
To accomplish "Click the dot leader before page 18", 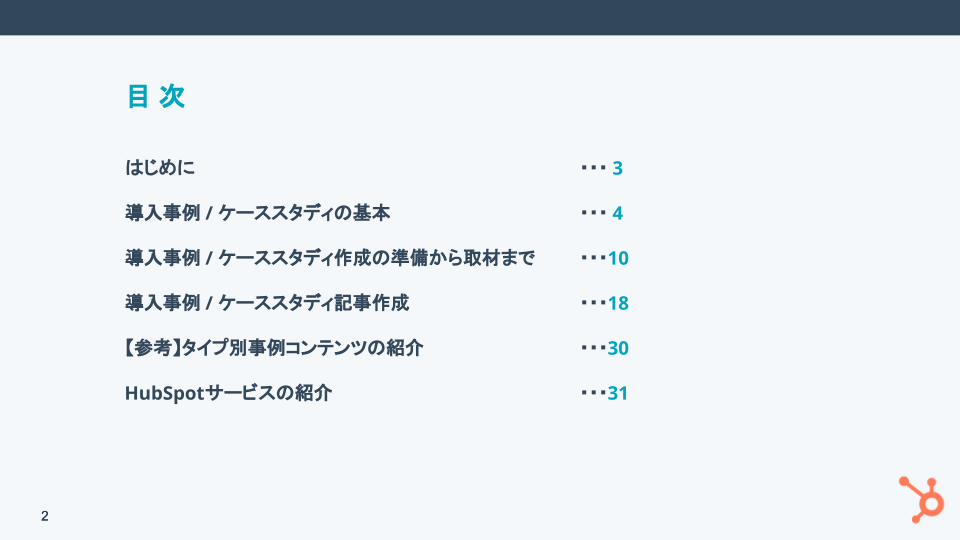I will [x=593, y=303].
